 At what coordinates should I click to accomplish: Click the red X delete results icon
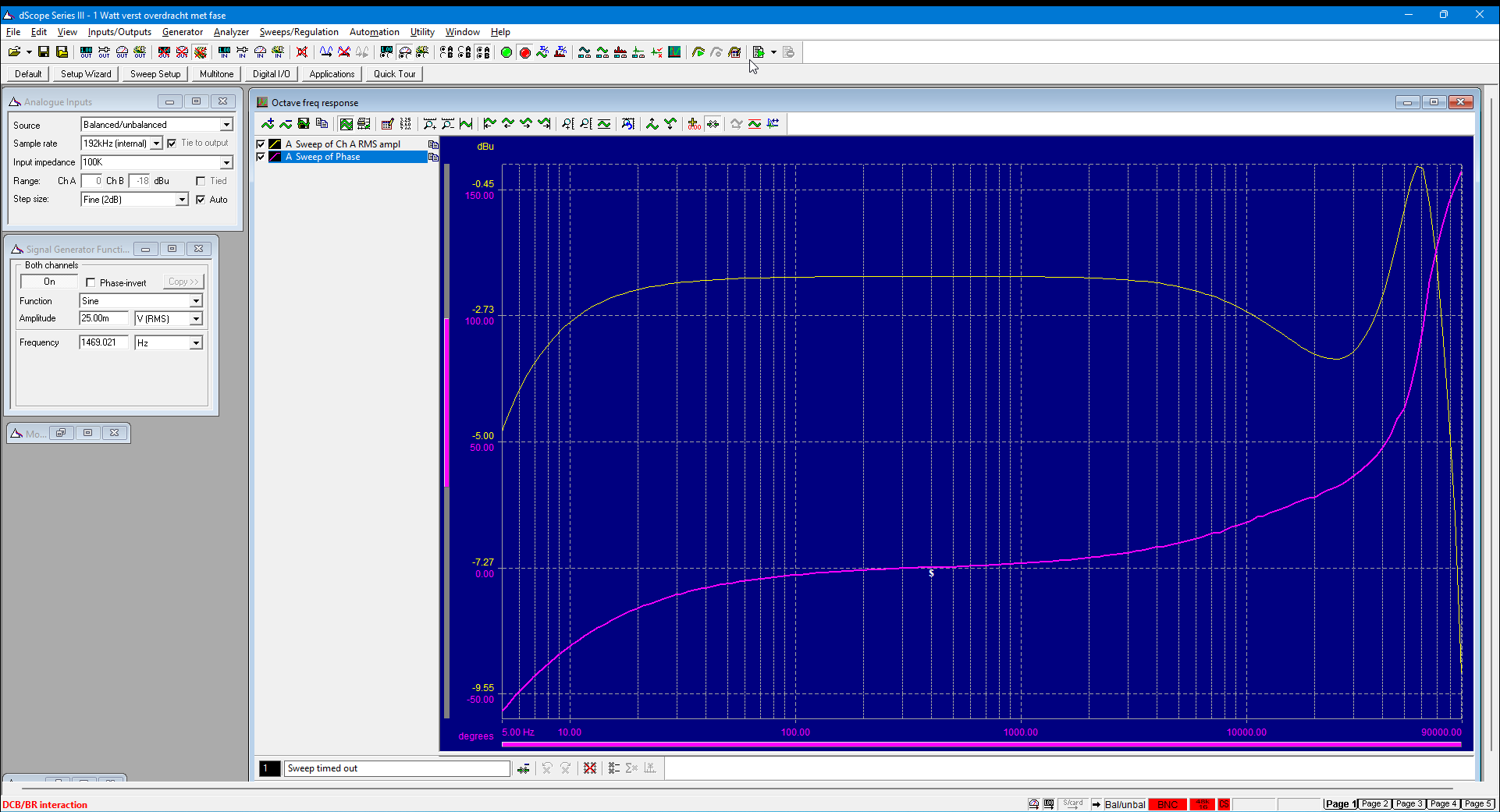pos(590,768)
